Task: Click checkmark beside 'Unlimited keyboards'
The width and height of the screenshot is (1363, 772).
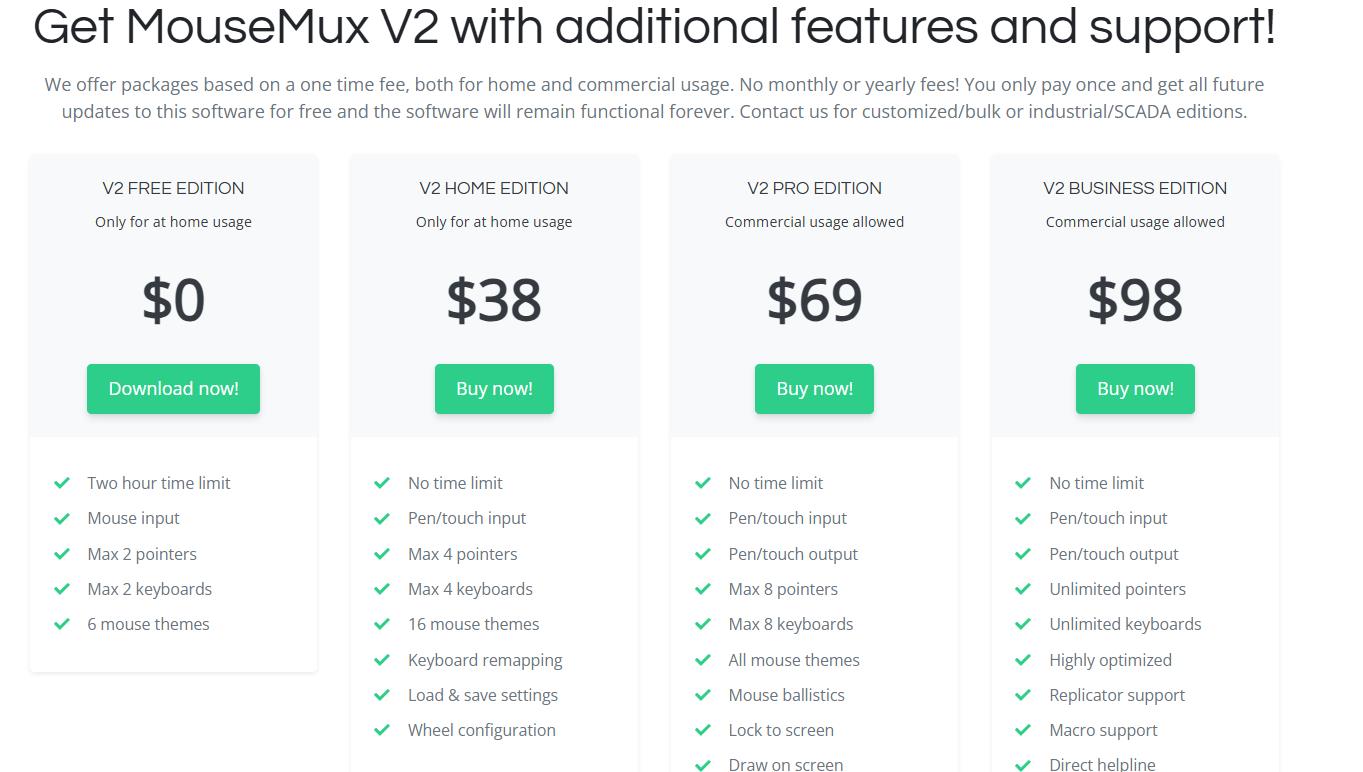Action: pyautogui.click(x=1023, y=624)
